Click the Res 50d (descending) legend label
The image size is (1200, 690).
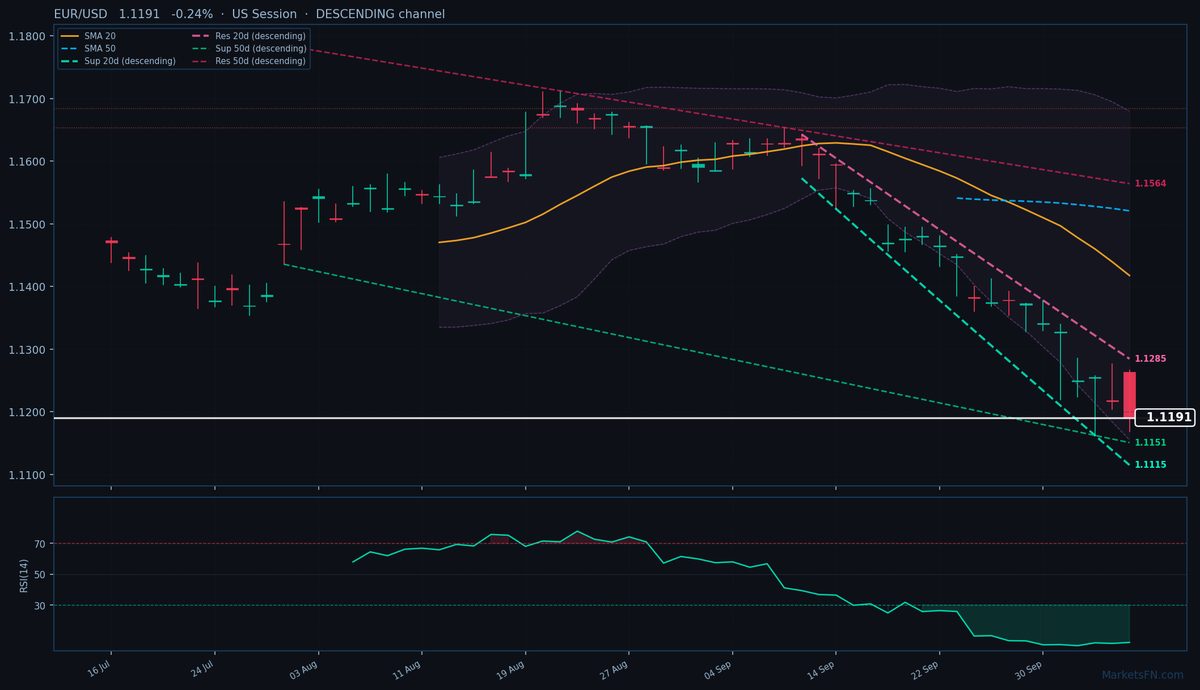click(260, 61)
